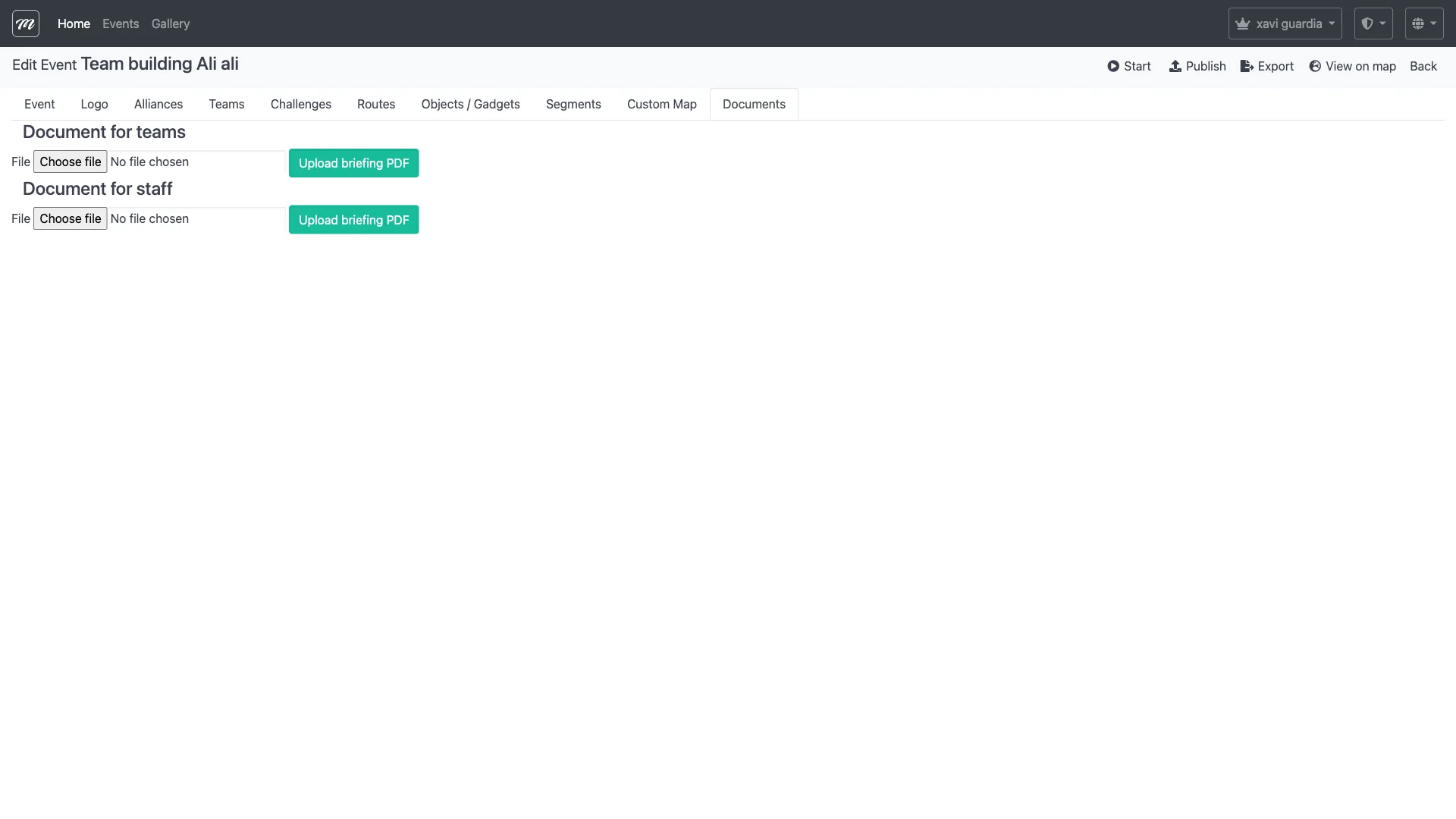
Task: Open the shield privacy dropdown
Action: tap(1373, 23)
